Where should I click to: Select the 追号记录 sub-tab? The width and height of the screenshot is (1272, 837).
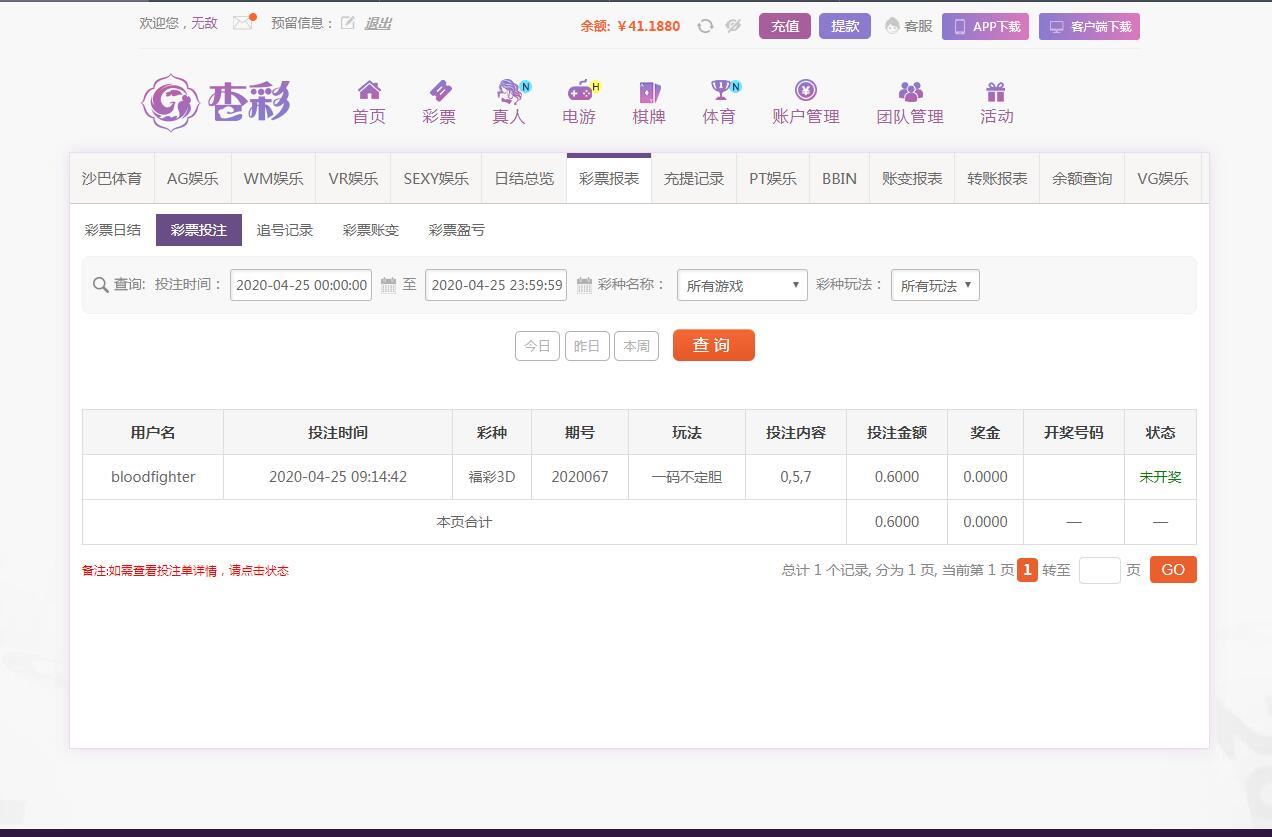(285, 230)
